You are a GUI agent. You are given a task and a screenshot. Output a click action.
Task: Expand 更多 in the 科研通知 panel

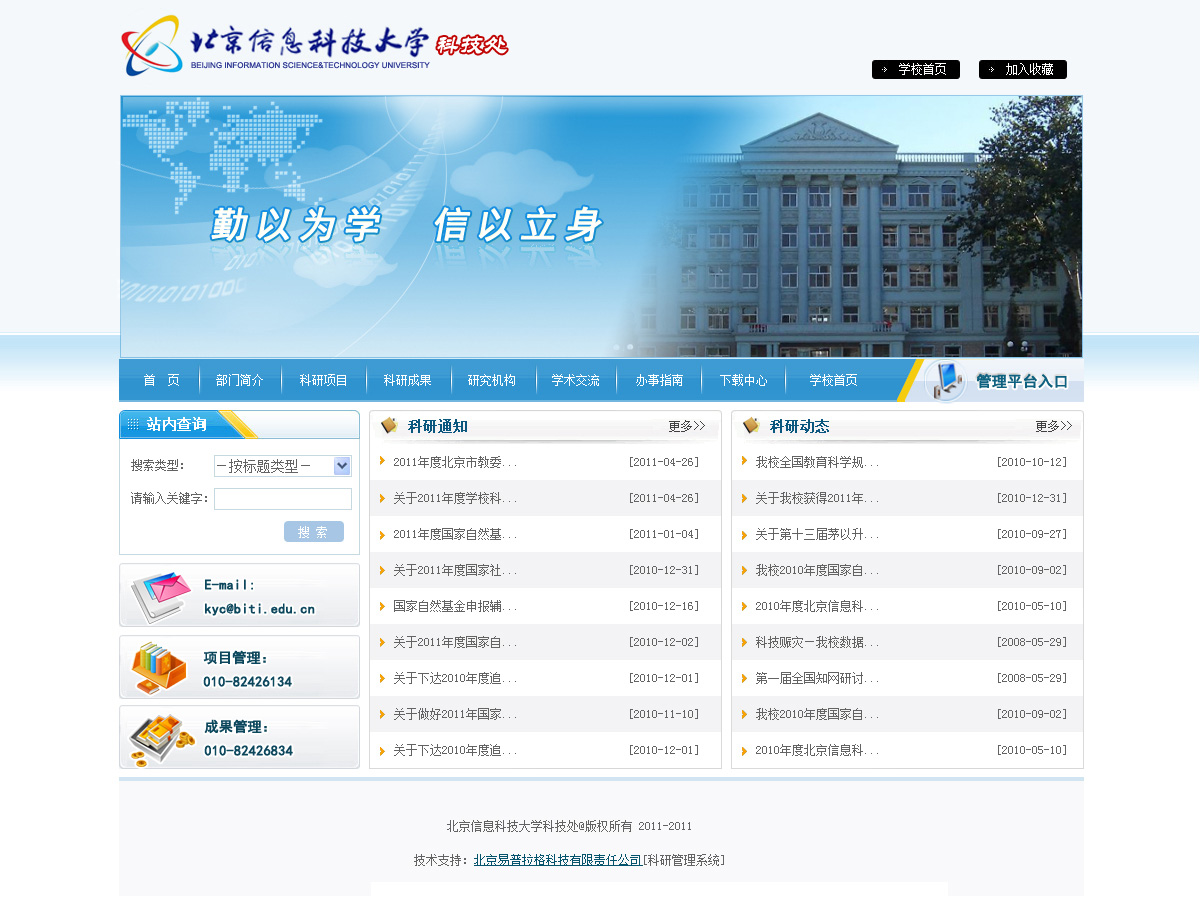tap(687, 426)
